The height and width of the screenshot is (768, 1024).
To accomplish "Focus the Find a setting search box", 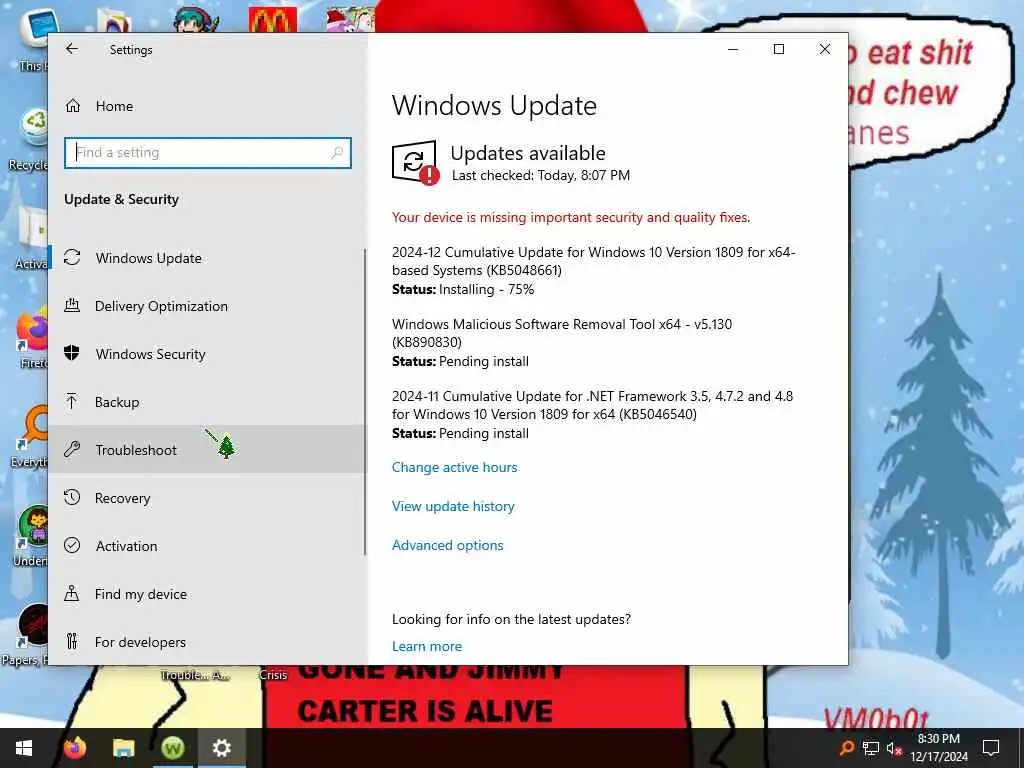I will point(208,153).
